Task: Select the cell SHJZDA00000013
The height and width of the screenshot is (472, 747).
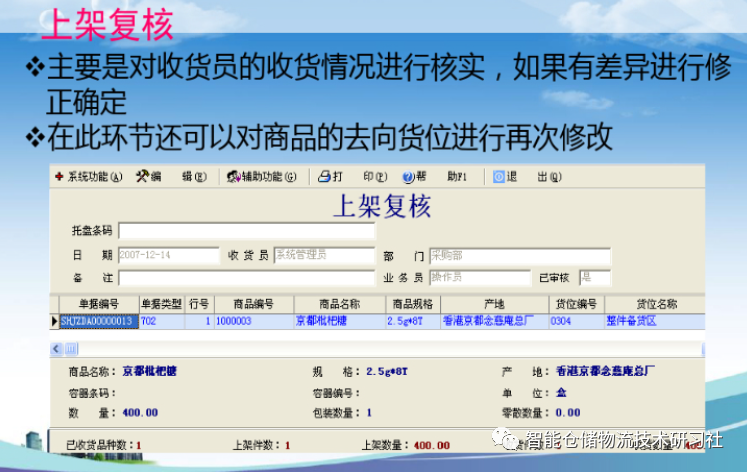Action: pyautogui.click(x=99, y=321)
